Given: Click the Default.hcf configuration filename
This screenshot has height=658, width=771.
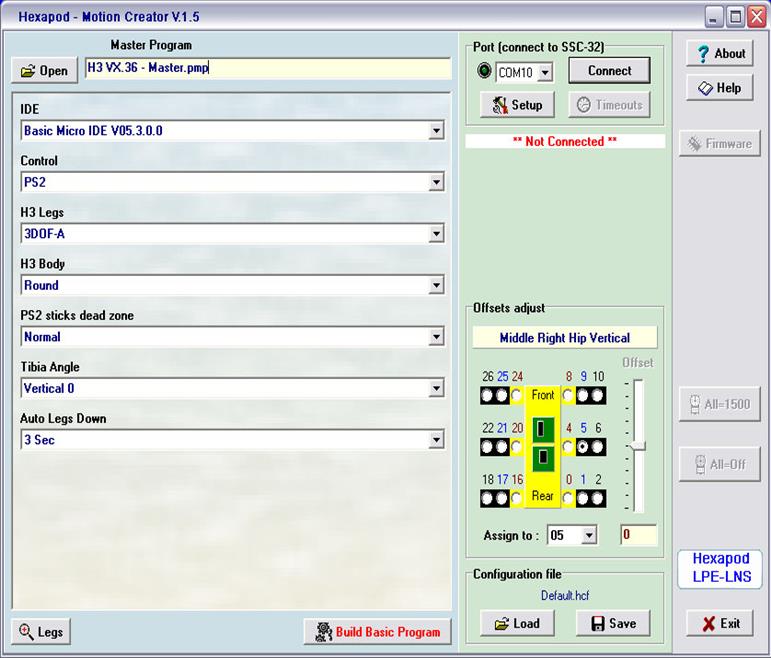Looking at the screenshot, I should (x=564, y=596).
